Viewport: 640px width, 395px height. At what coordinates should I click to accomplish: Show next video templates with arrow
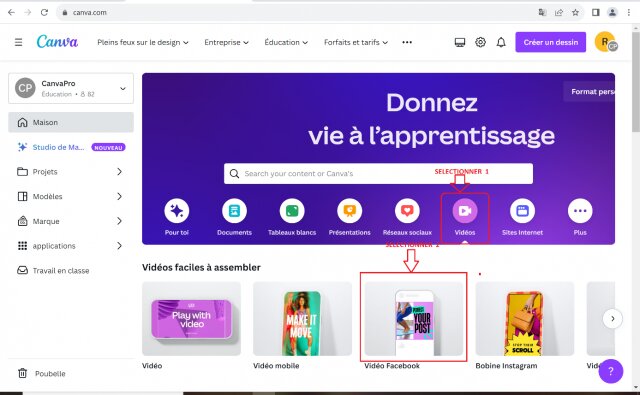click(613, 319)
